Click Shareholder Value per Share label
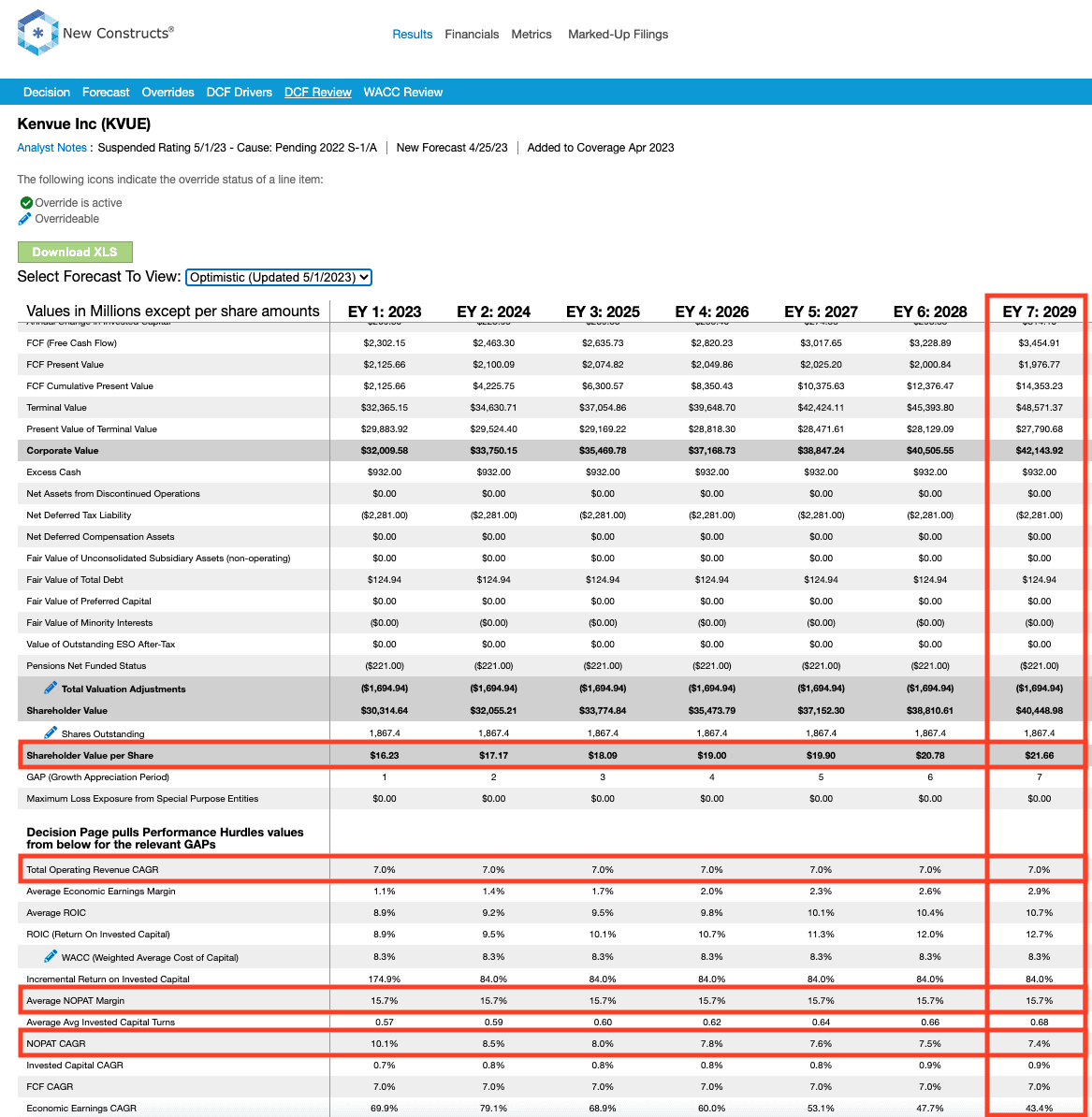 pyautogui.click(x=90, y=755)
